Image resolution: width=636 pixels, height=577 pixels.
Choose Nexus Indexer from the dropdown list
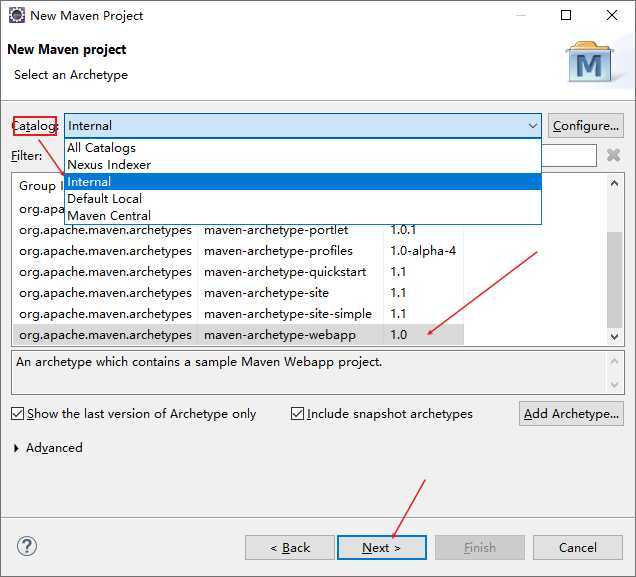303,165
